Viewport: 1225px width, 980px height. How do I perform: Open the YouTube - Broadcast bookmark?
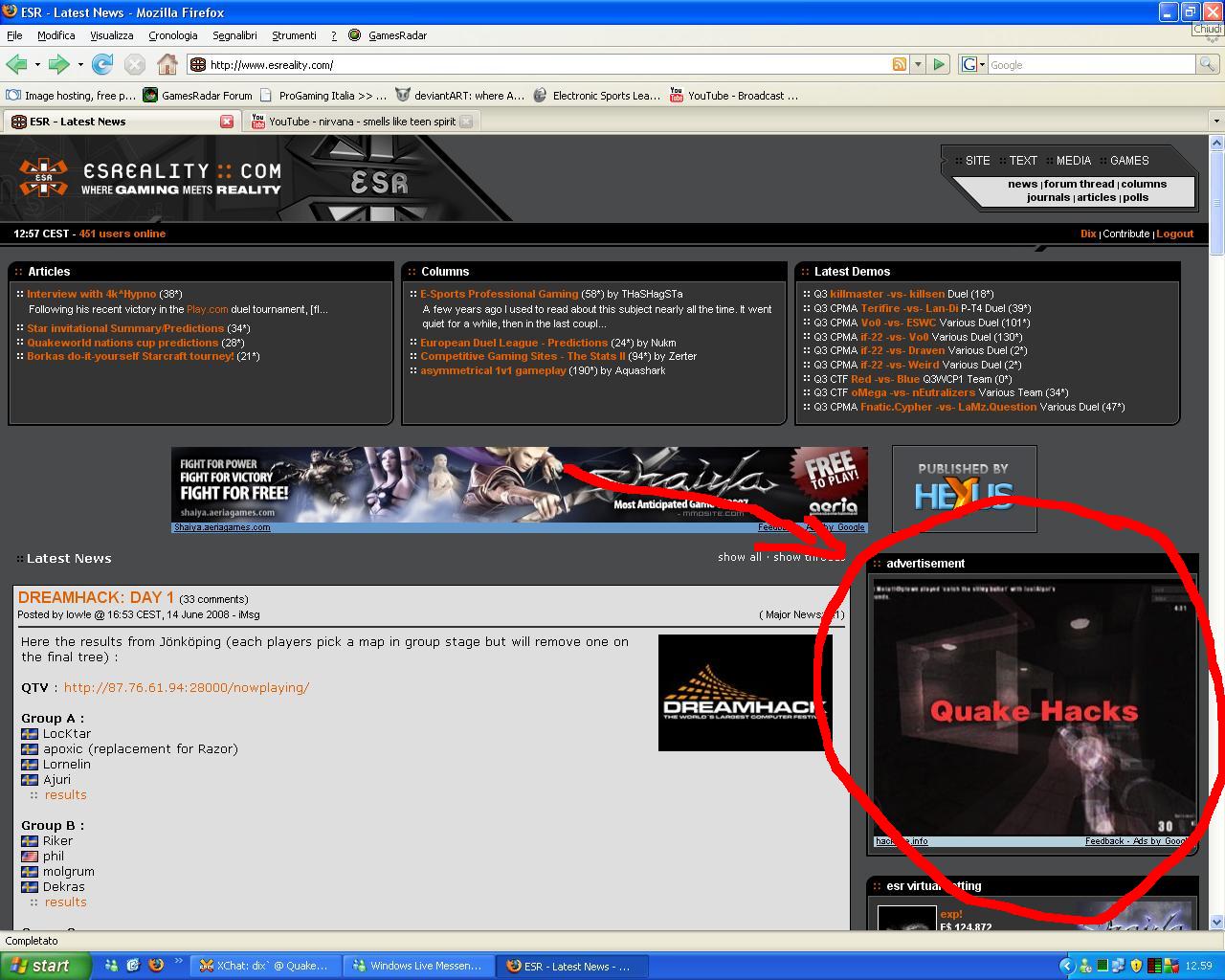[x=734, y=96]
